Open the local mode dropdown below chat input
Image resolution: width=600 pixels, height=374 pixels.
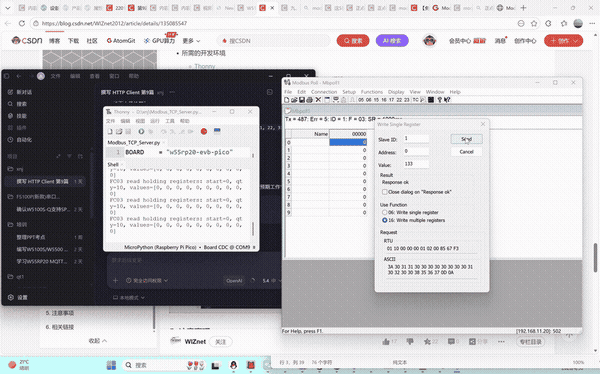pyautogui.click(x=129, y=297)
